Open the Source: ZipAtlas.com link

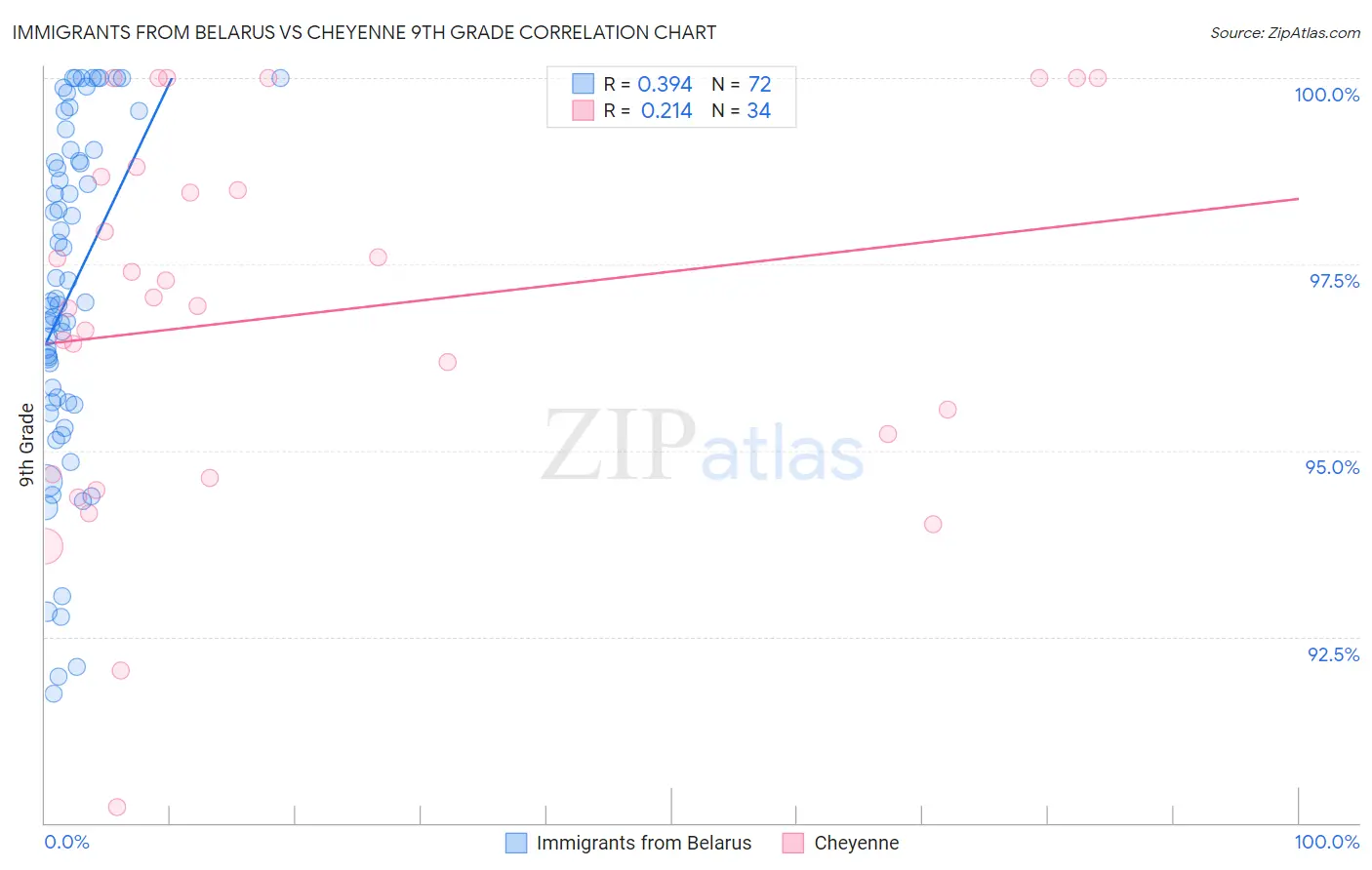pyautogui.click(x=1285, y=32)
